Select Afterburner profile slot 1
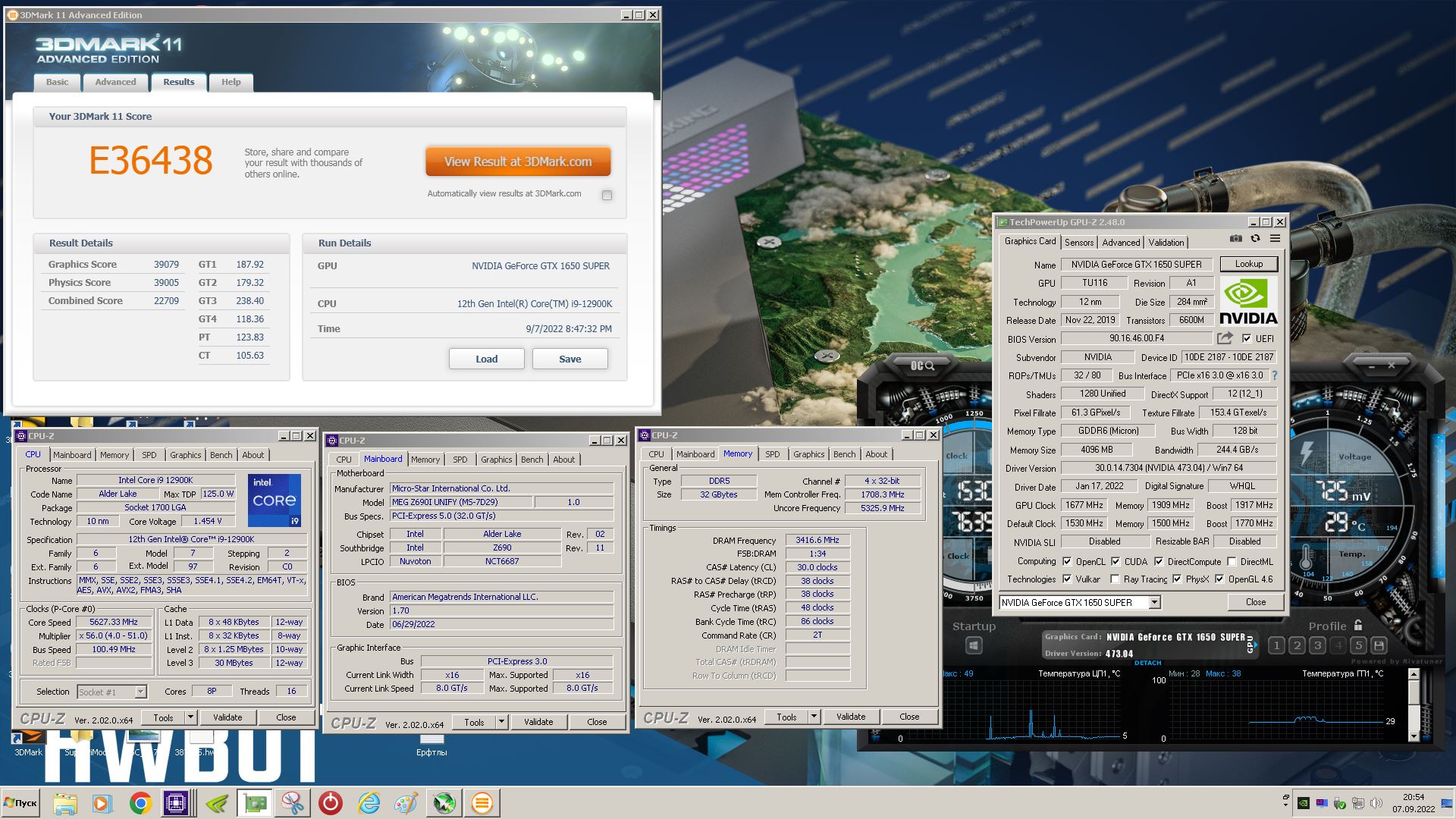This screenshot has height=819, width=1456. click(x=1276, y=645)
